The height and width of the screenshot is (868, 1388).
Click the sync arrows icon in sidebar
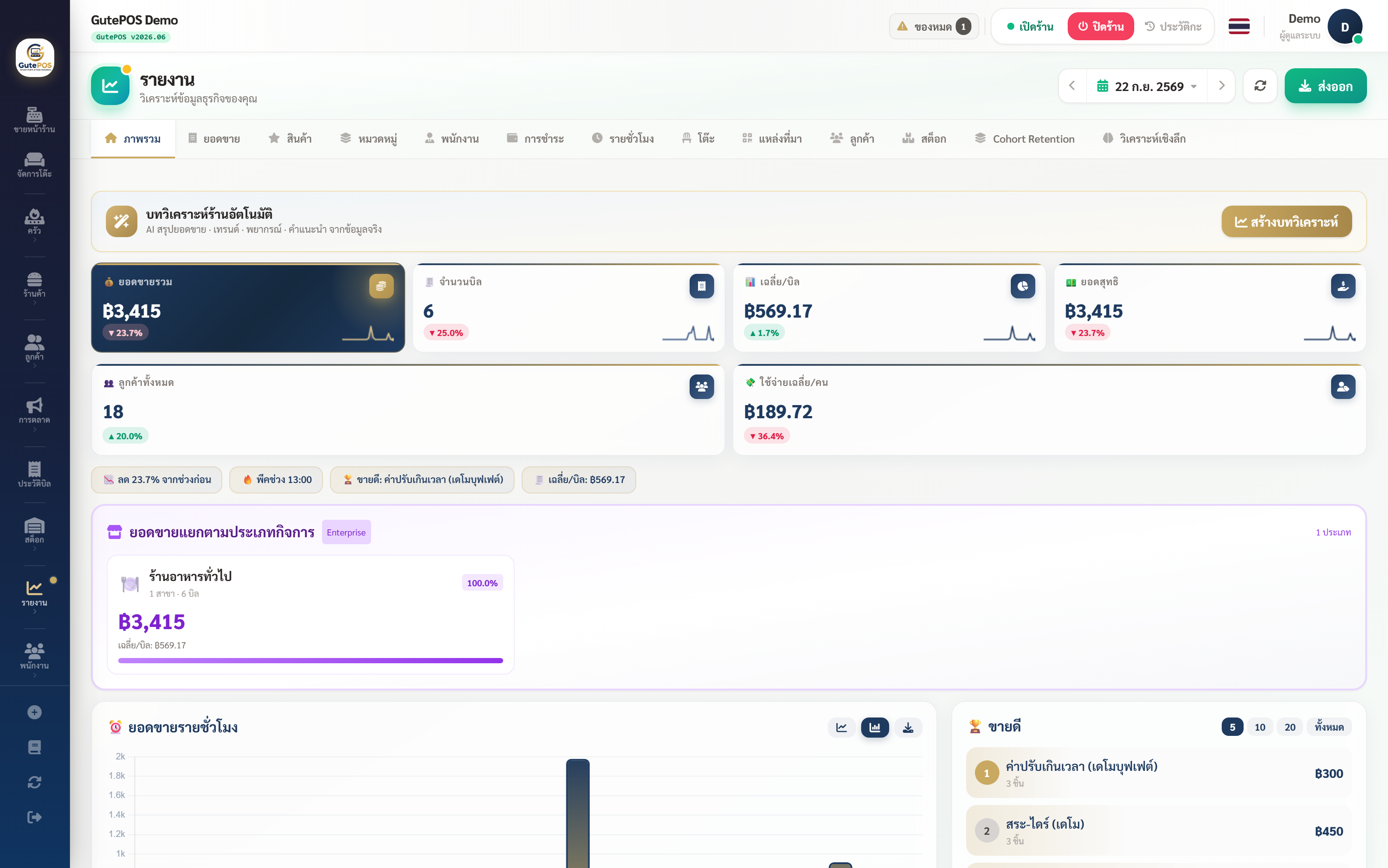35,782
